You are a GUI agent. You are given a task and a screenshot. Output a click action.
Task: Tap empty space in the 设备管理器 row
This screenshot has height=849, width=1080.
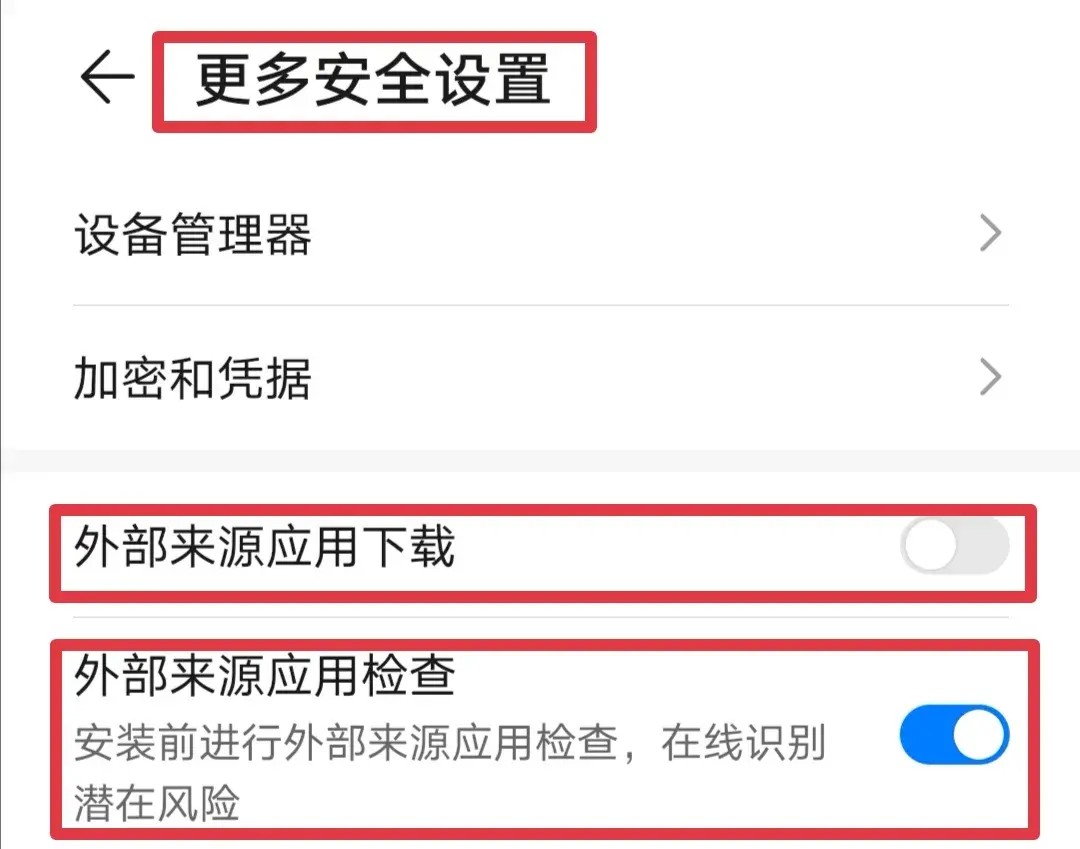click(x=641, y=234)
